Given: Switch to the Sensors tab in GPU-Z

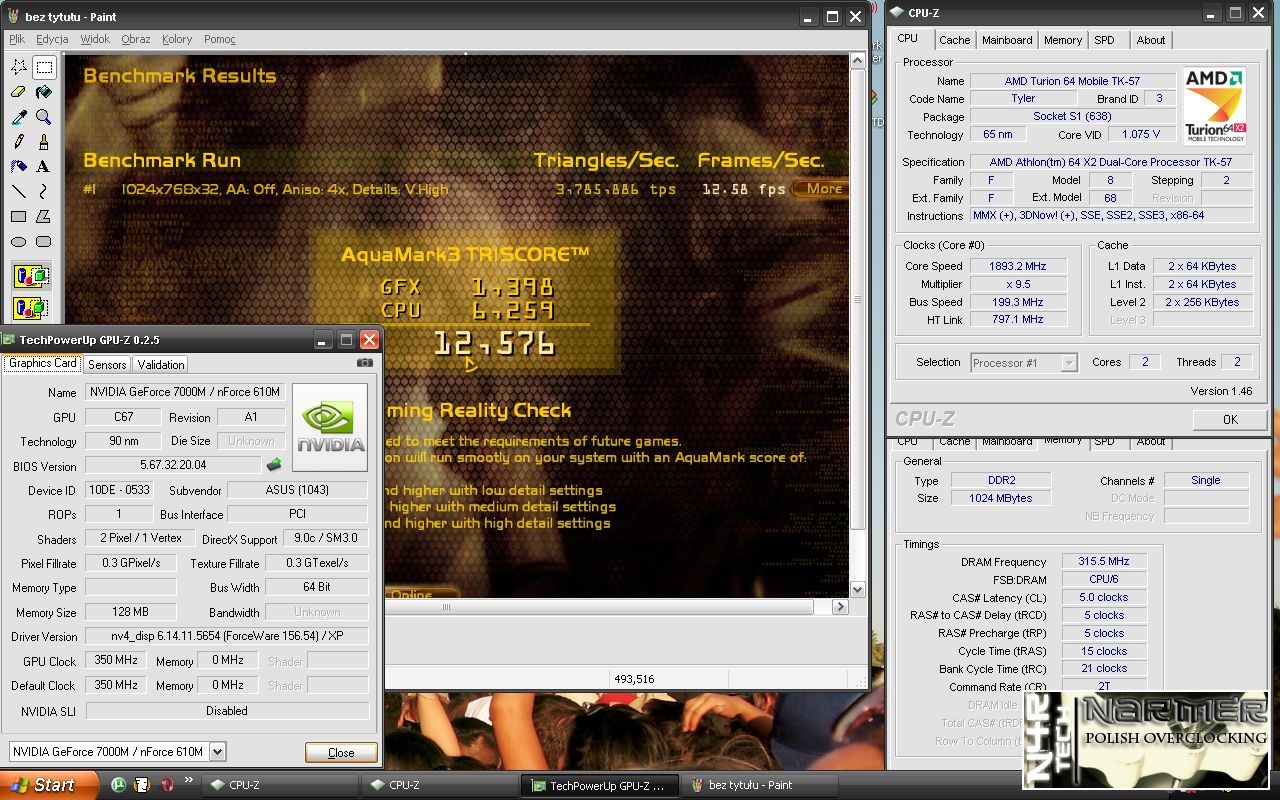Looking at the screenshot, I should pos(107,365).
